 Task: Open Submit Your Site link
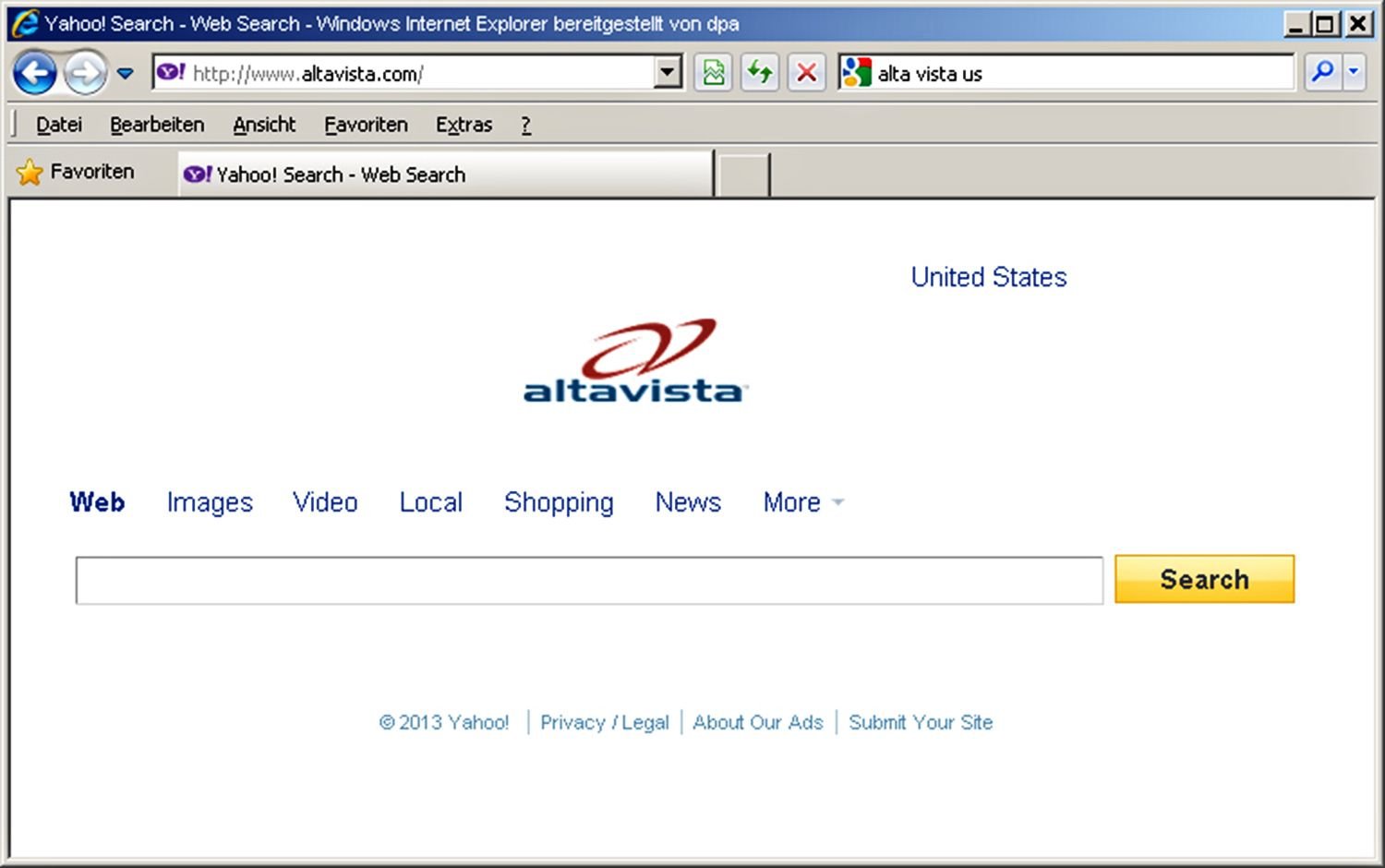921,722
